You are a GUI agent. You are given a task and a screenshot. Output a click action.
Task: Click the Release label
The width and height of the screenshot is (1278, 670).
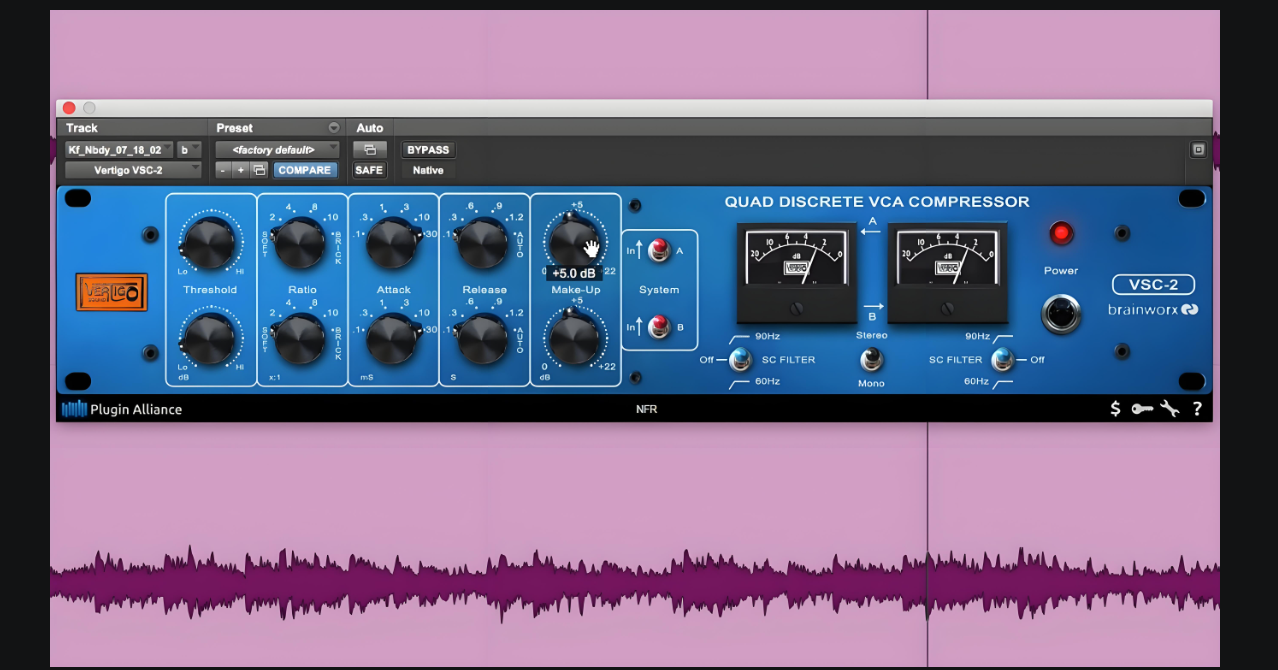pyautogui.click(x=484, y=290)
